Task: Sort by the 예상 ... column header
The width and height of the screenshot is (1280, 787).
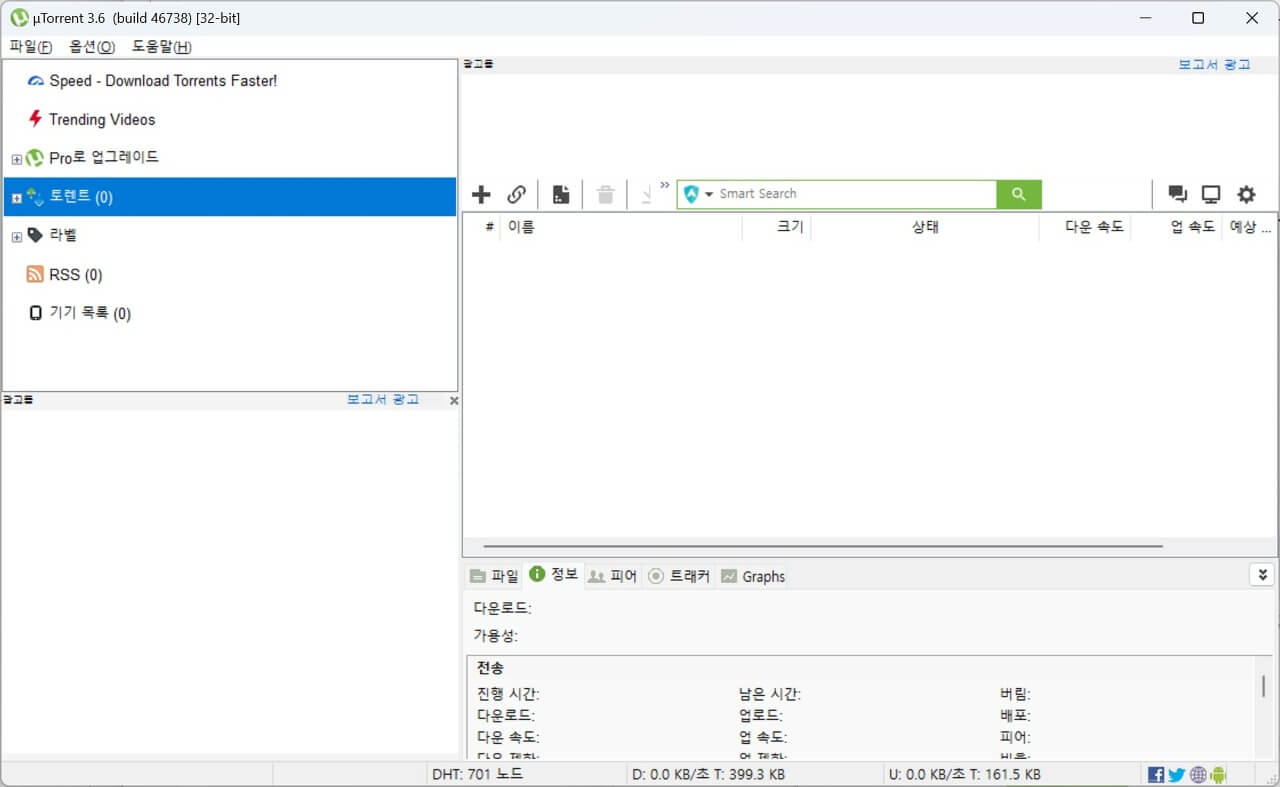Action: click(1249, 227)
